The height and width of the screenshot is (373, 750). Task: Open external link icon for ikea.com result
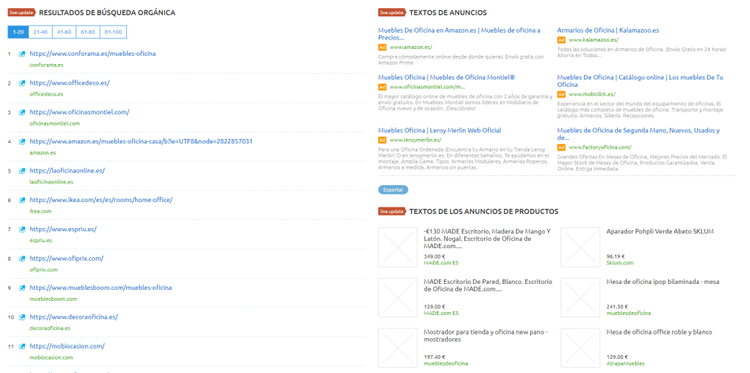pos(22,200)
